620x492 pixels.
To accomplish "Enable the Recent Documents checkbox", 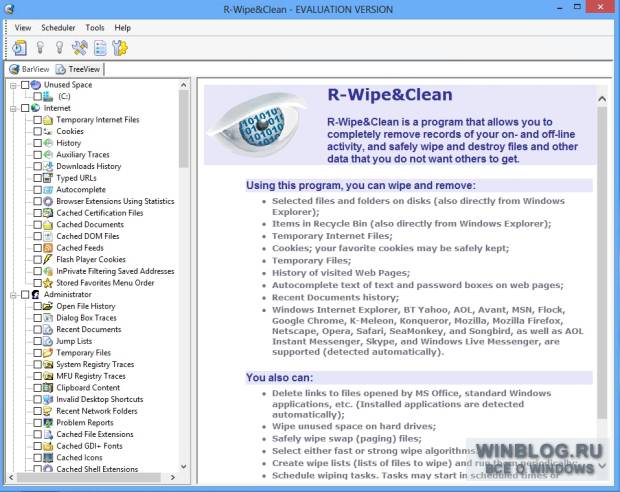I will (x=37, y=329).
